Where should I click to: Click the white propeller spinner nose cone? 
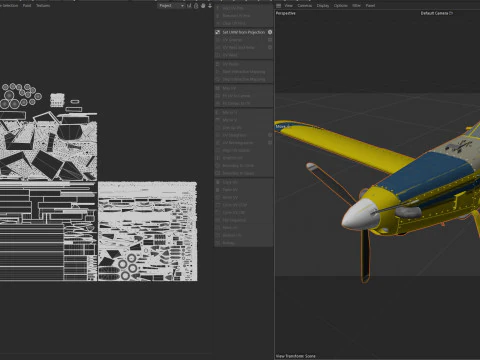pos(360,215)
